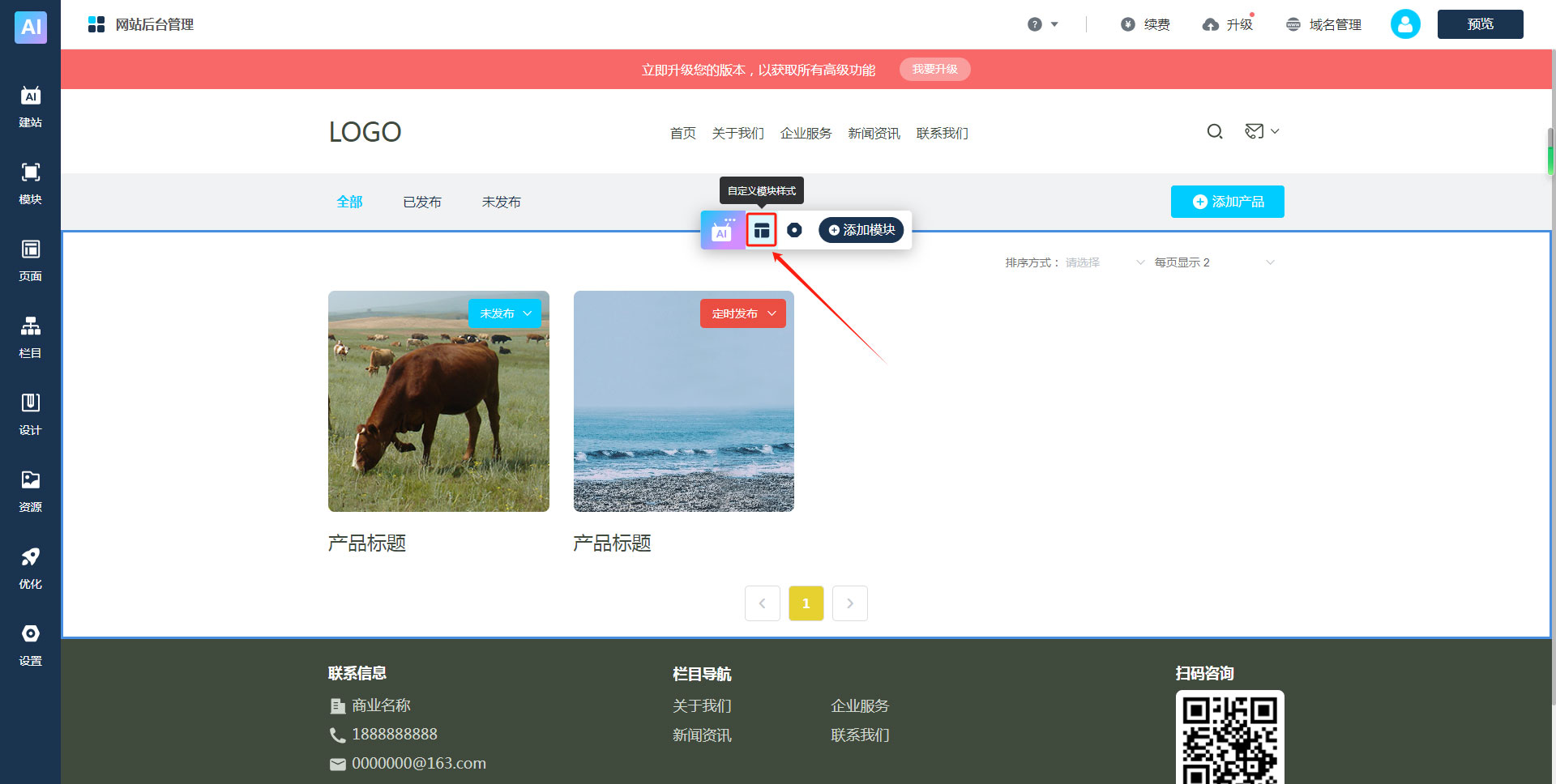Screen dimensions: 1556x784
Task: Click 升级 upgrade cloud button
Action: click(x=1228, y=24)
